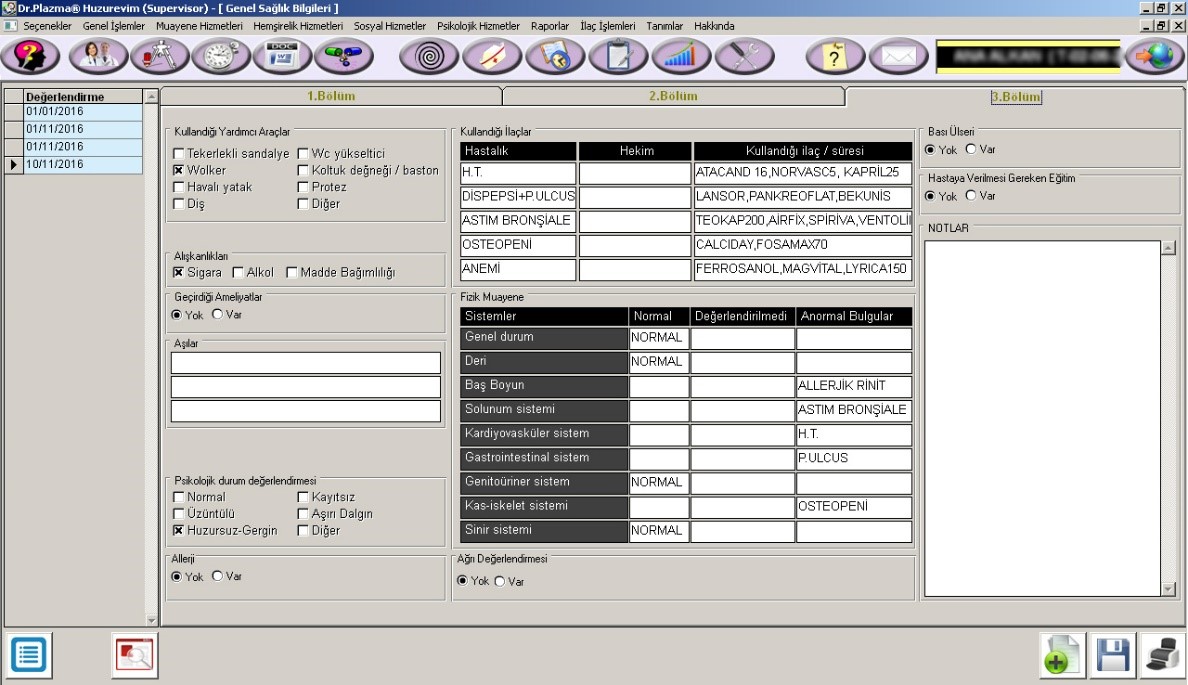
Task: Enable the Havalı yatak checkbox
Action: click(179, 186)
